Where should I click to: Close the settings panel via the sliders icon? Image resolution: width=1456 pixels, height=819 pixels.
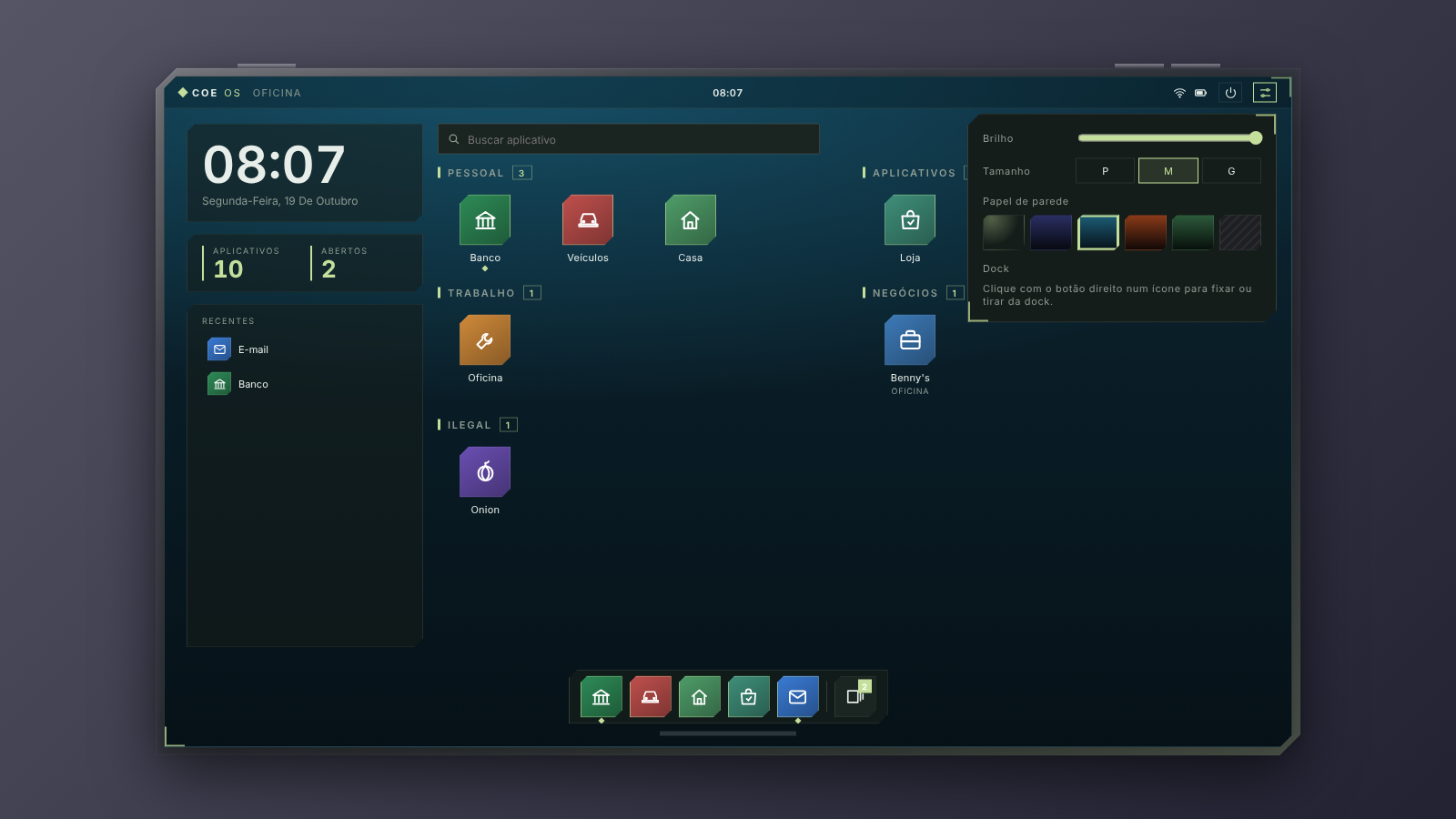1265,93
